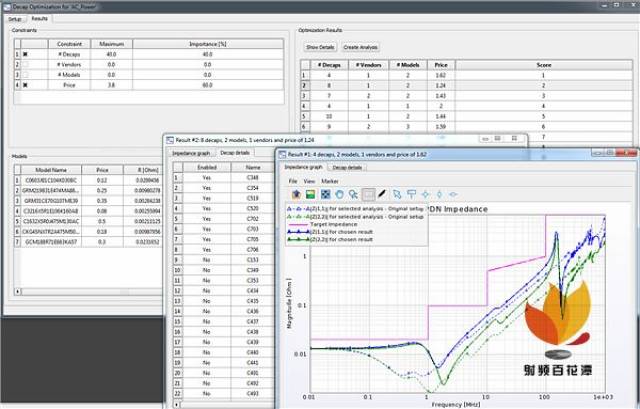Click the Create Analysis button

point(360,47)
